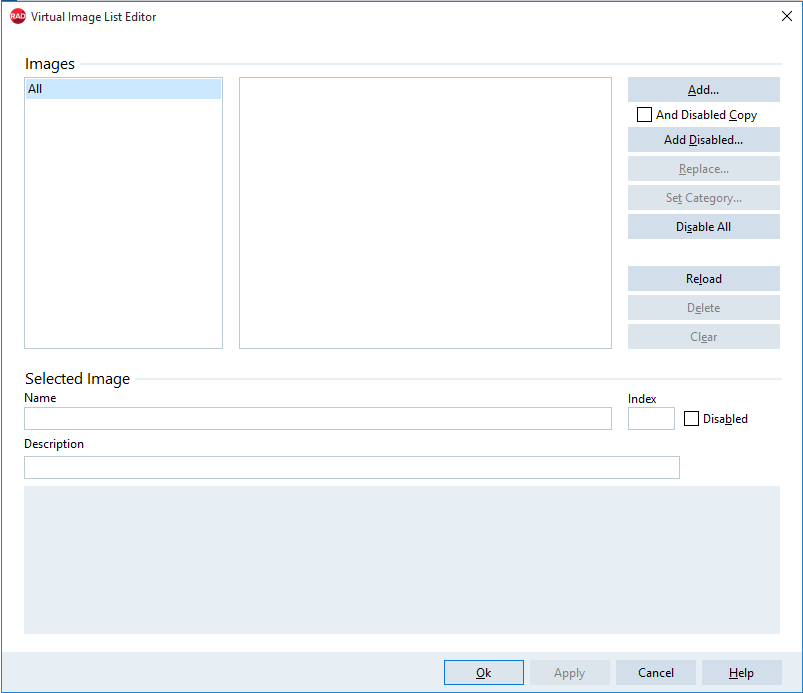Click the RAD Studio icon in title bar
The height and width of the screenshot is (693, 803).
point(17,16)
